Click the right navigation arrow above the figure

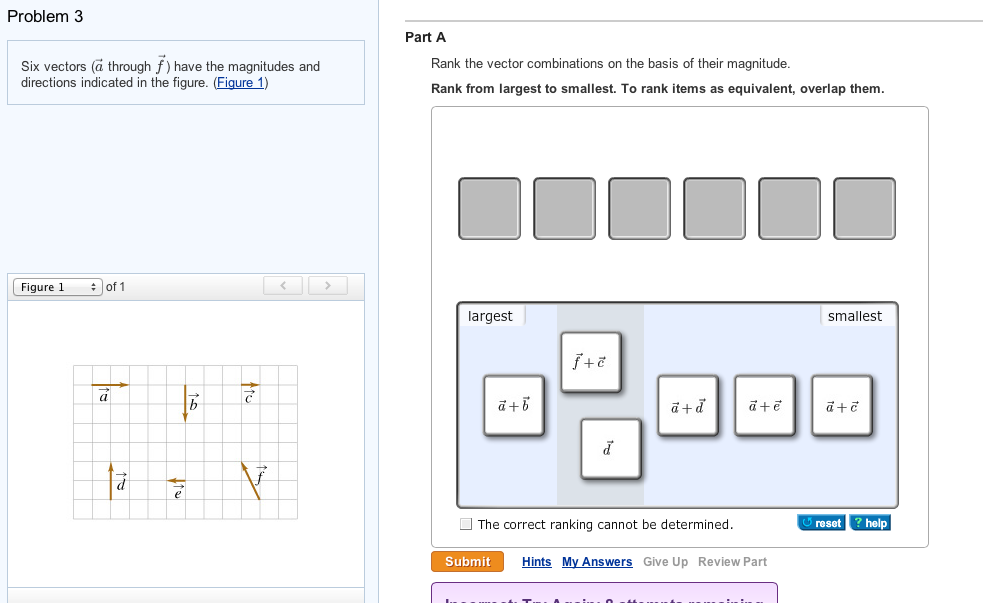tap(327, 285)
